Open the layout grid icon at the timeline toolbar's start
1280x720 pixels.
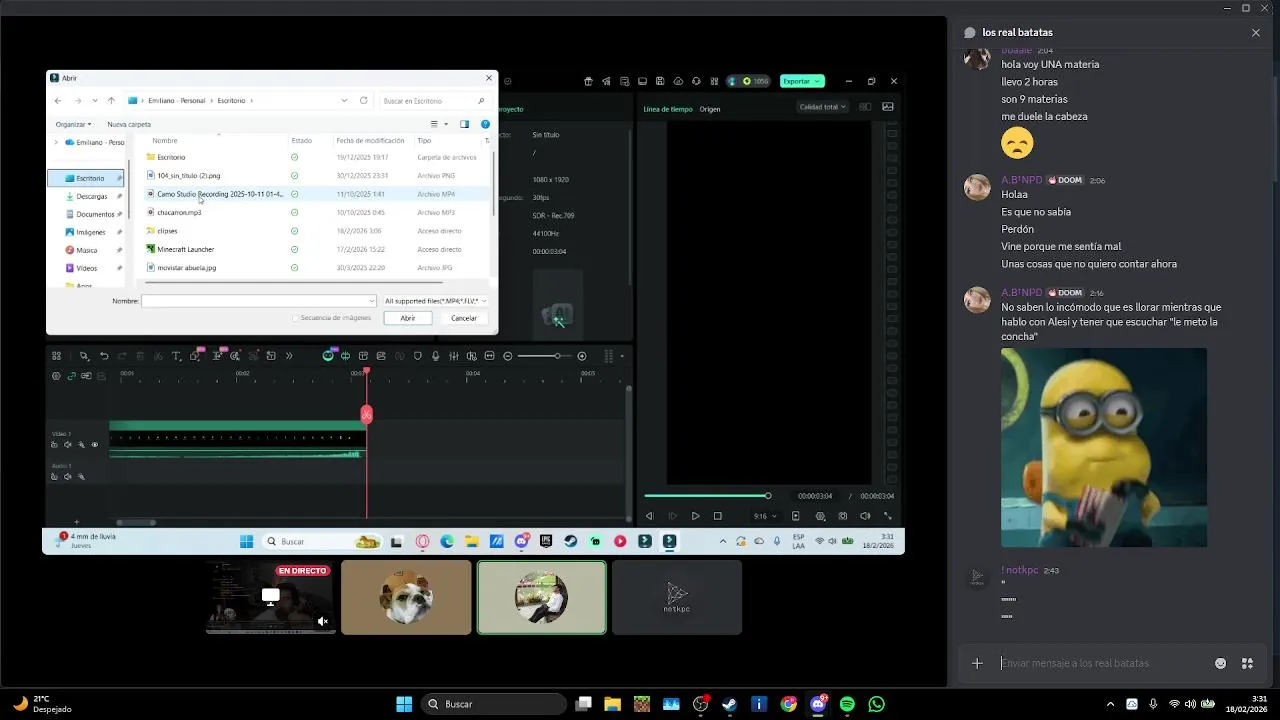[x=56, y=356]
